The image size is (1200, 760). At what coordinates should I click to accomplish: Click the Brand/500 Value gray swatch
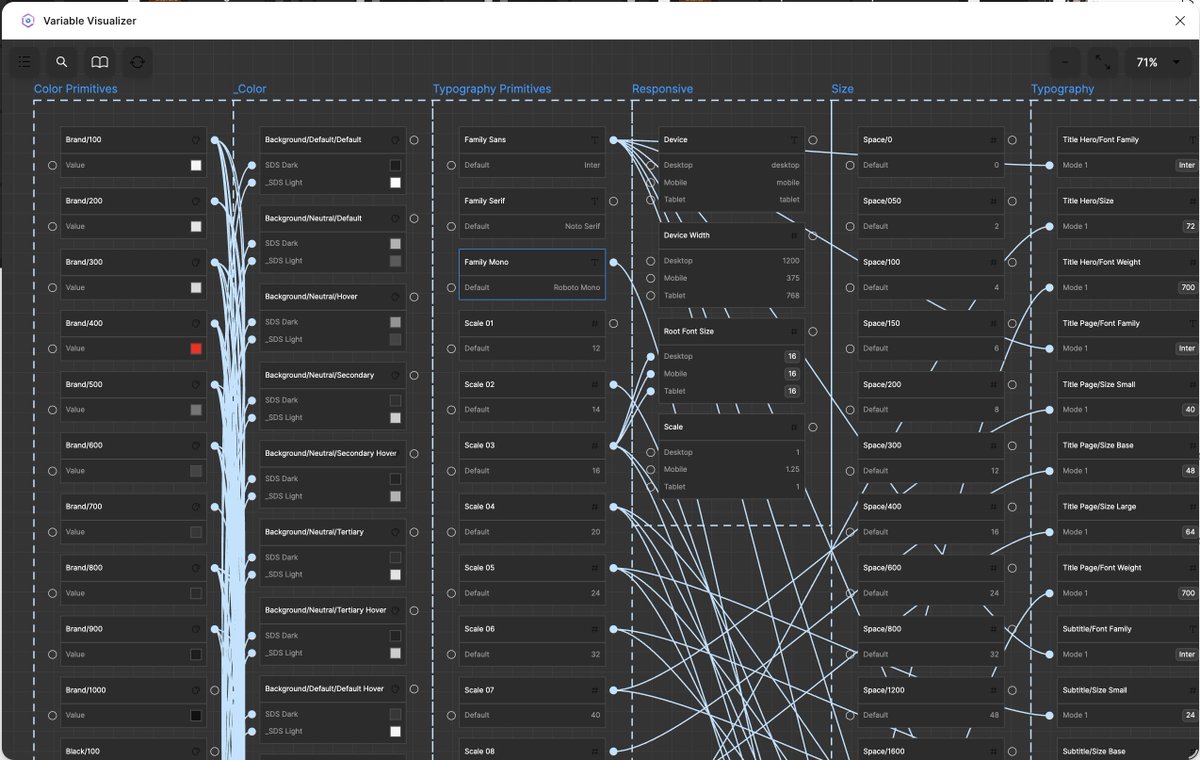pyautogui.click(x=196, y=410)
